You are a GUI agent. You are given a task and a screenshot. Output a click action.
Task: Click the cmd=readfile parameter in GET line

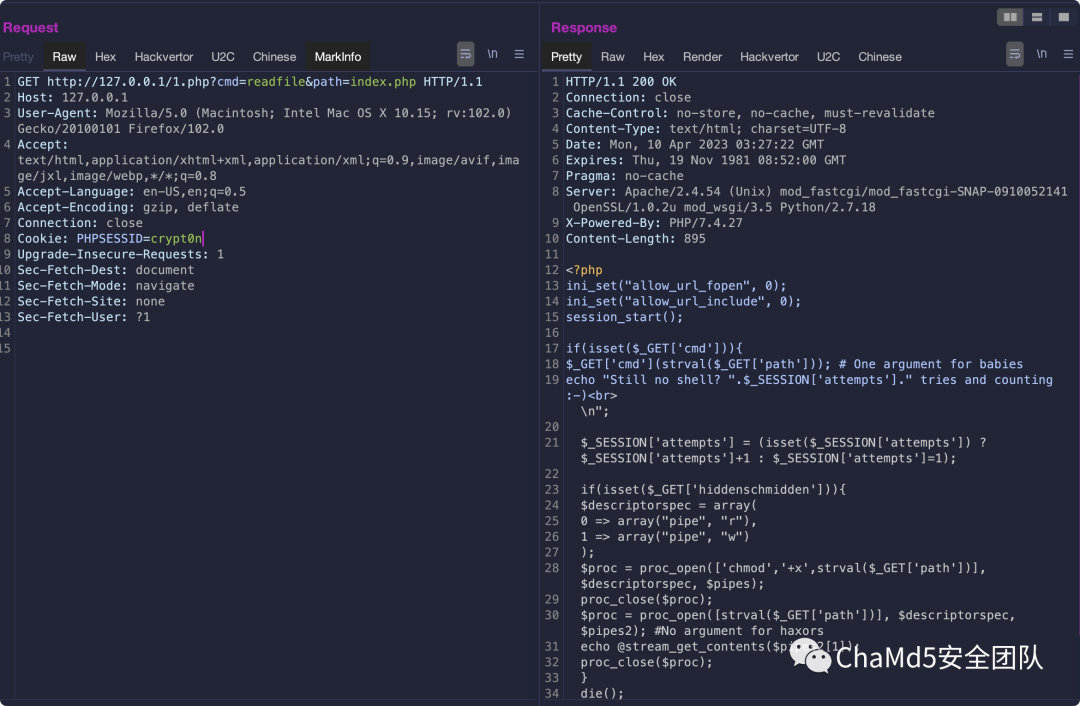261,82
